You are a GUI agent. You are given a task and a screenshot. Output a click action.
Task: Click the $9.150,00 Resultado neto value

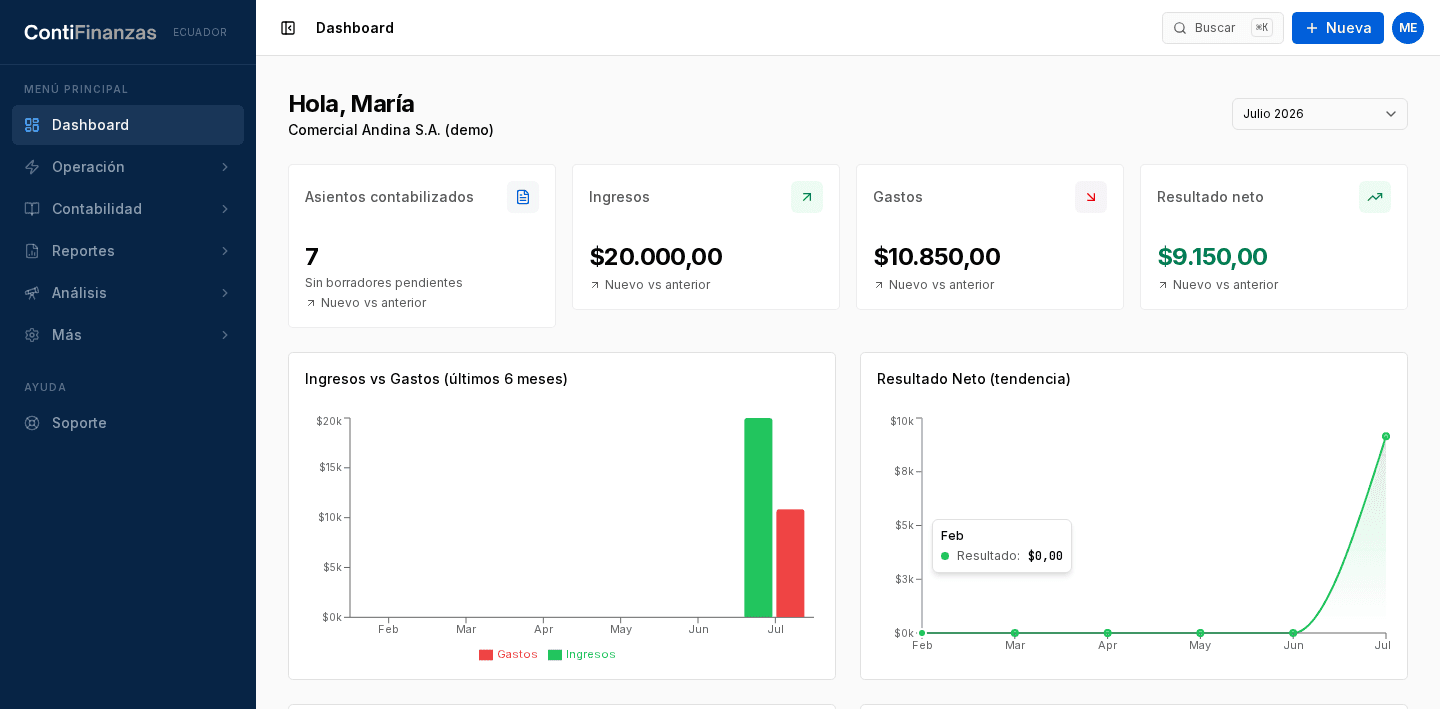click(1212, 257)
